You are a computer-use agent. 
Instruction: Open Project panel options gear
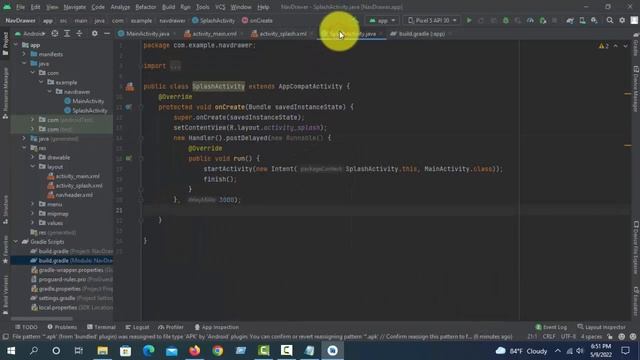pyautogui.click(x=94, y=33)
